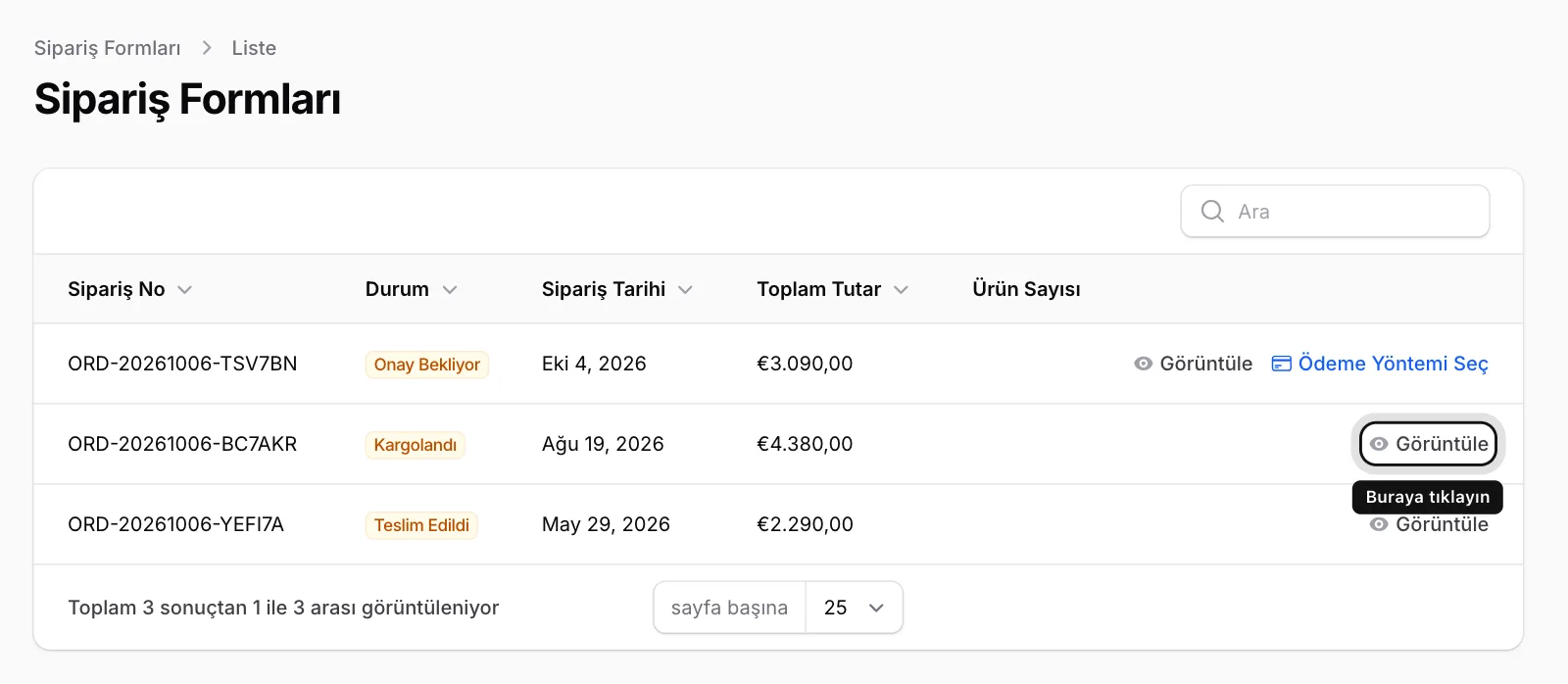Click the credit card payment icon
1568x684 pixels.
(x=1281, y=364)
